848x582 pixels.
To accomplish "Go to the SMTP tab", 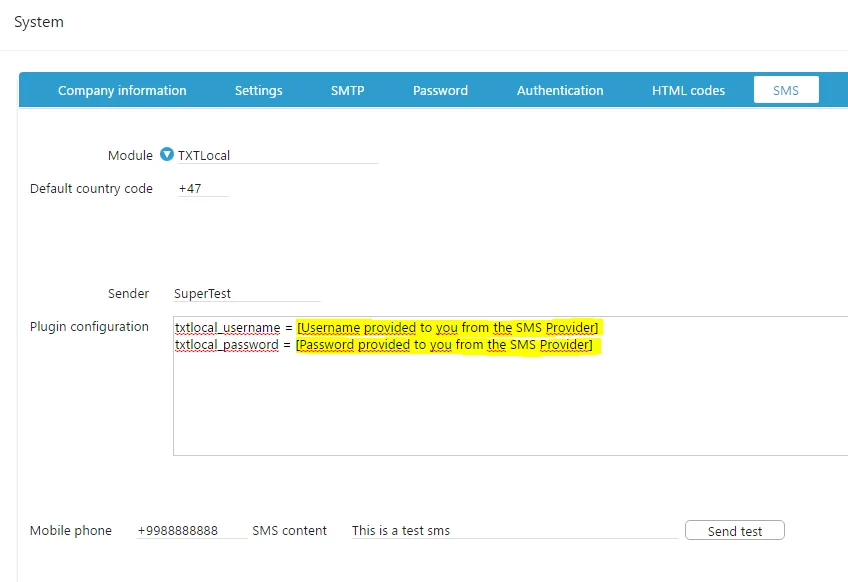I will (348, 90).
